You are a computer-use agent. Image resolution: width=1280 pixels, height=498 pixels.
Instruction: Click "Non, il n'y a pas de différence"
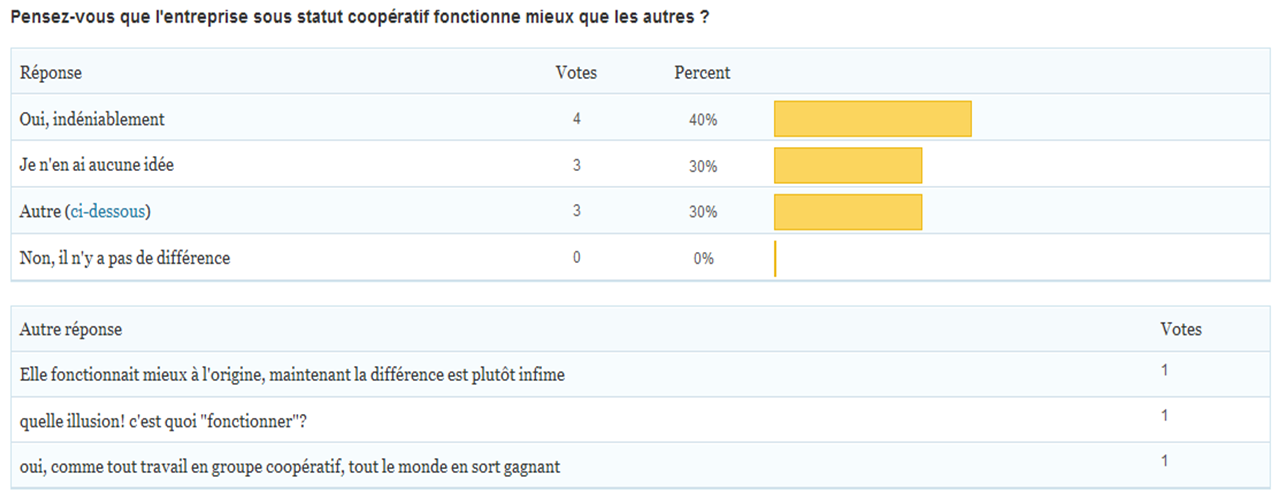pos(125,258)
